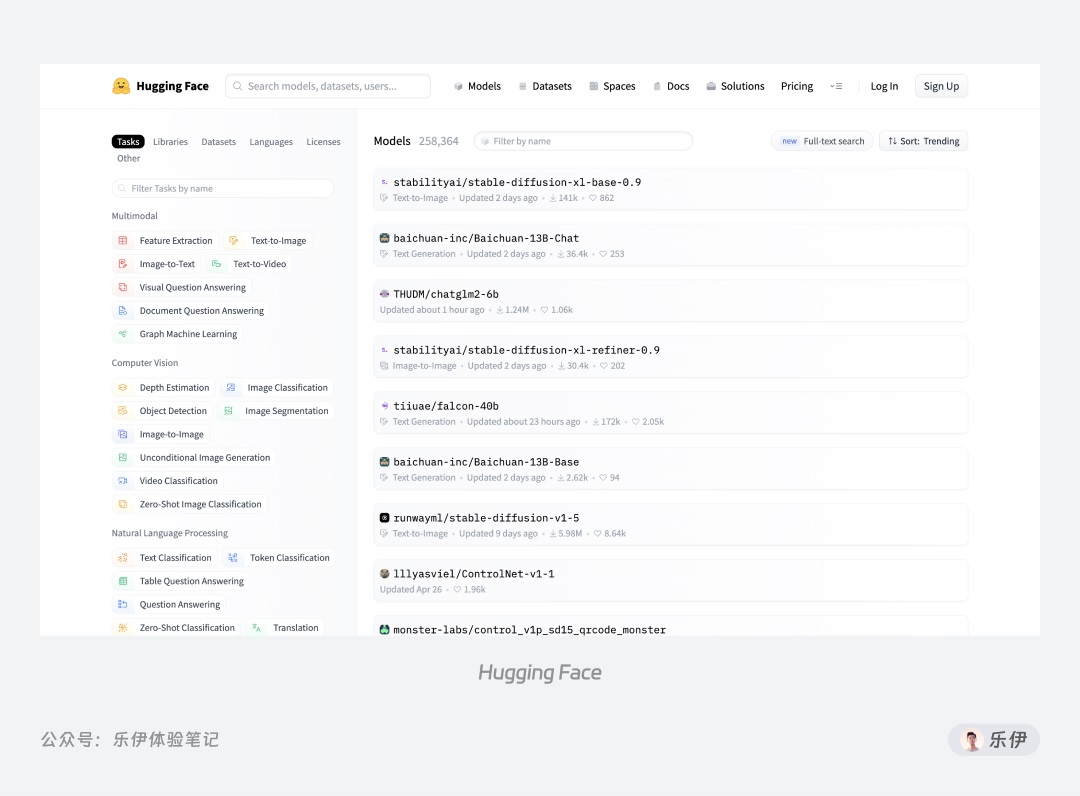The image size is (1080, 796).
Task: Click the Graph Machine Learning icon
Action: point(123,334)
